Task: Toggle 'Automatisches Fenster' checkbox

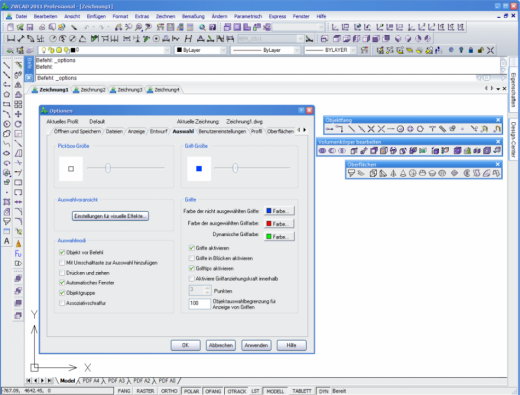Action: [x=62, y=283]
